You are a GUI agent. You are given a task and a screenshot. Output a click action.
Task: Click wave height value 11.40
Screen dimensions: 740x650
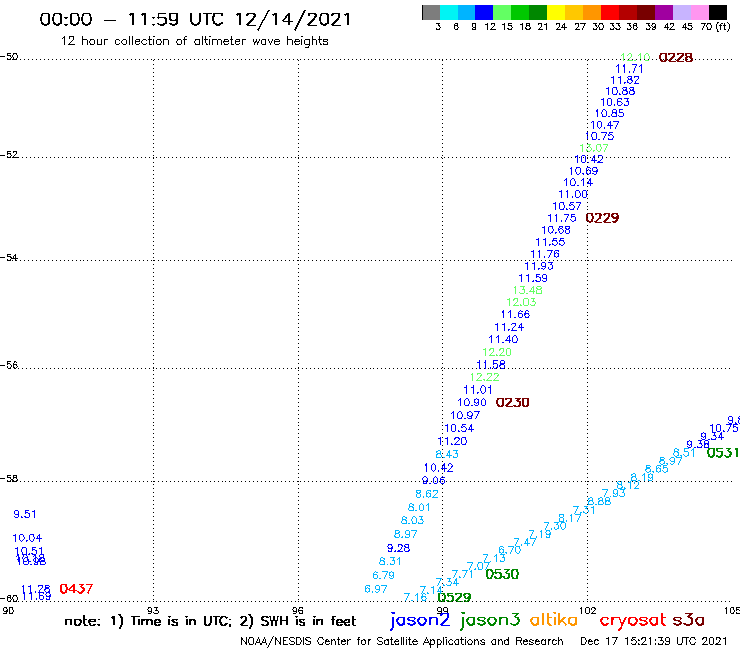503,339
